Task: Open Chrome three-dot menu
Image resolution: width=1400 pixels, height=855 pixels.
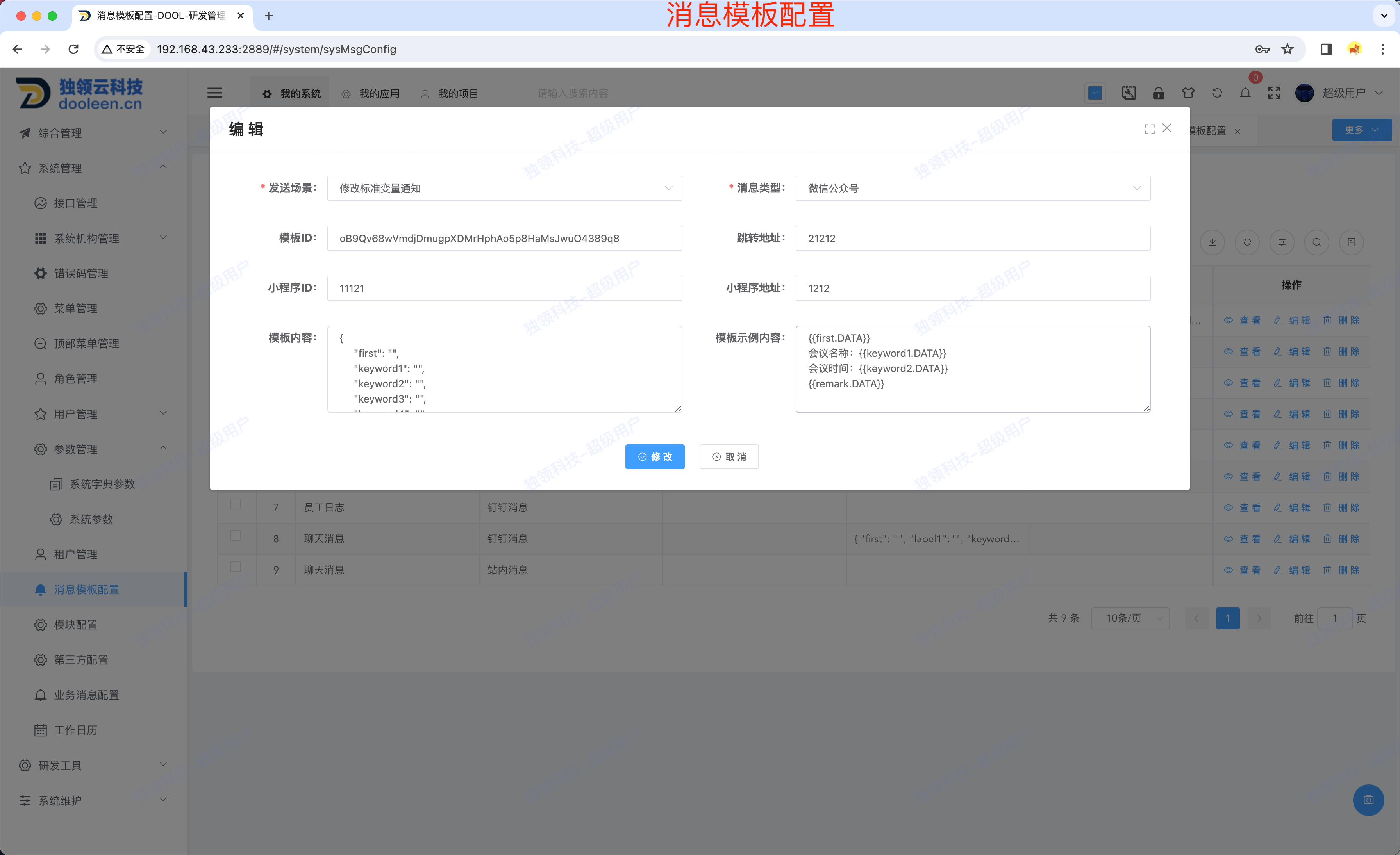Action: 1383,50
